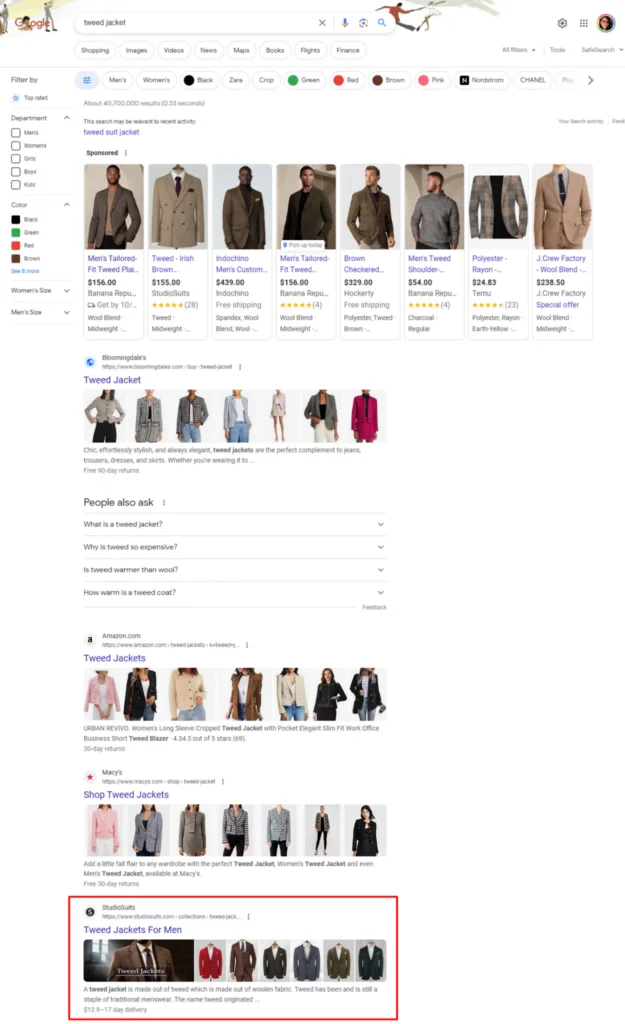
Task: Click the Amazon site favicon
Action: click(90, 640)
